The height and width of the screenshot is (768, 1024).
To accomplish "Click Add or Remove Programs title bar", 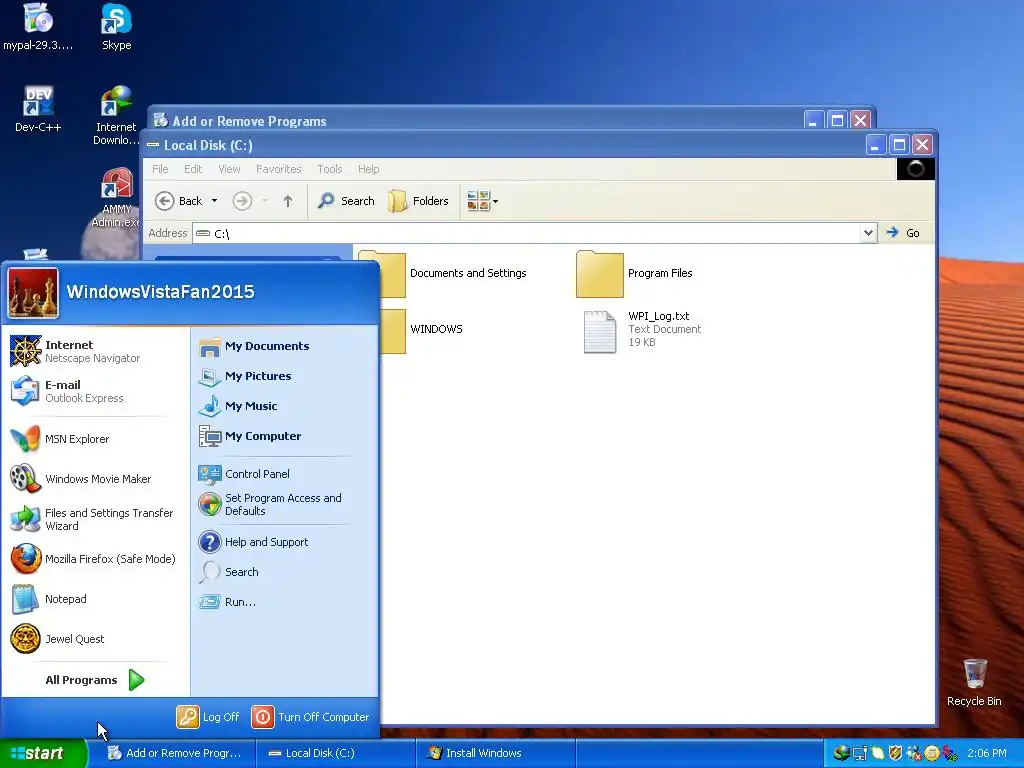I will pyautogui.click(x=477, y=120).
